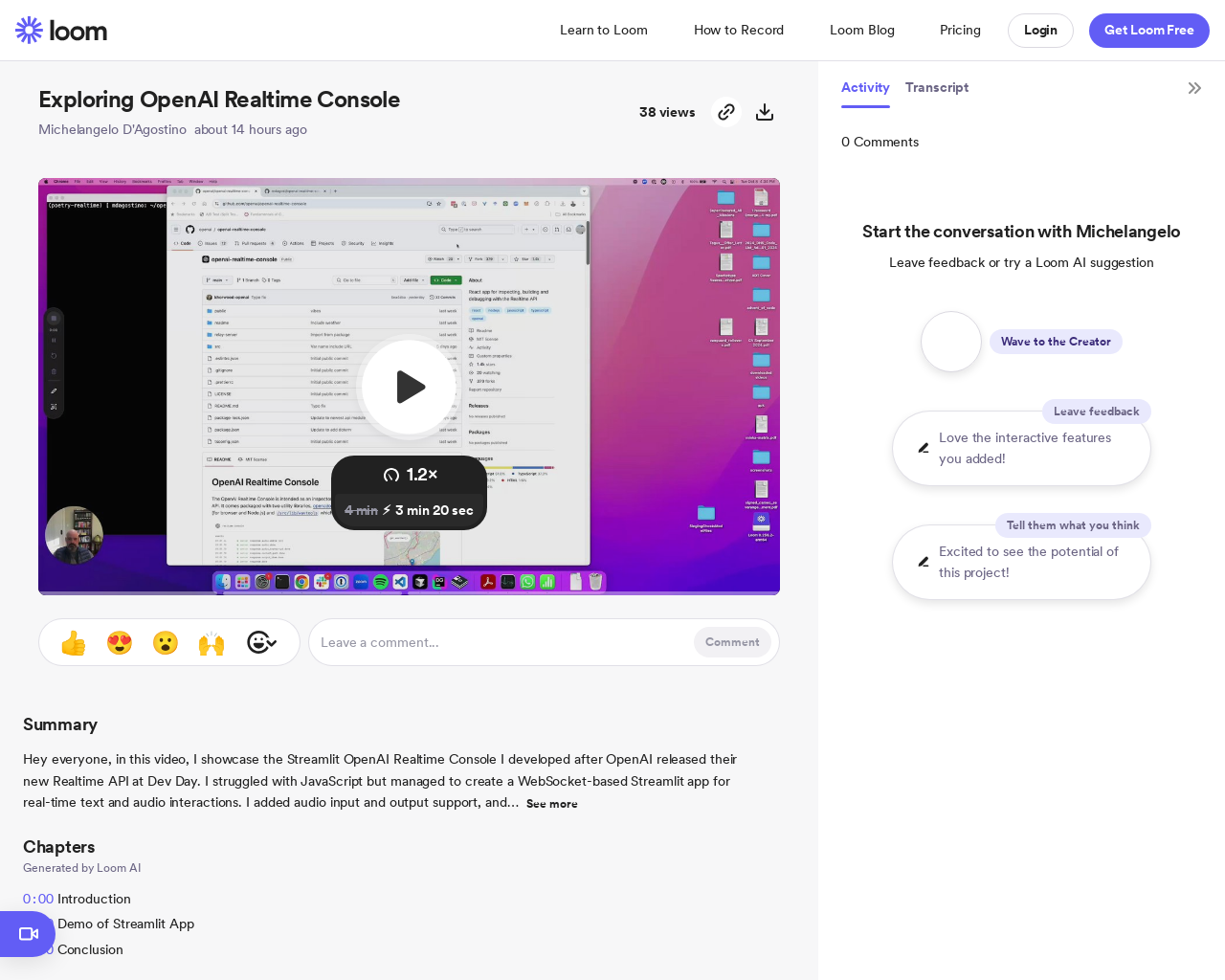Image resolution: width=1225 pixels, height=980 pixels.
Task: Click the Summary heading
Action: point(60,724)
